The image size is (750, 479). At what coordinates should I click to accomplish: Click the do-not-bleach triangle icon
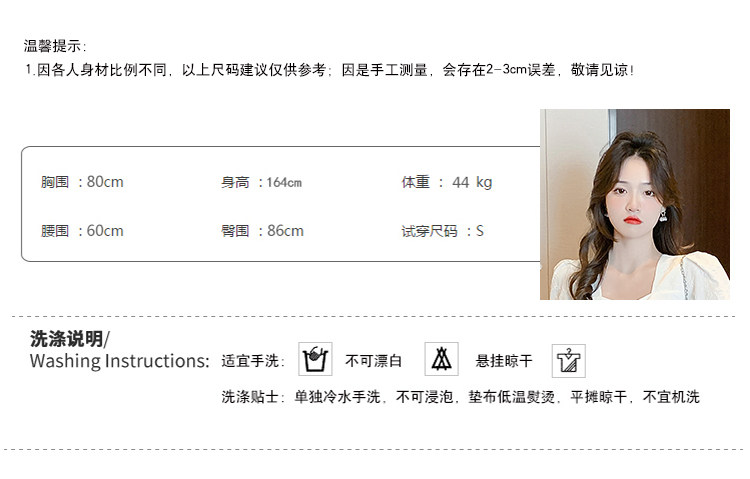(441, 359)
